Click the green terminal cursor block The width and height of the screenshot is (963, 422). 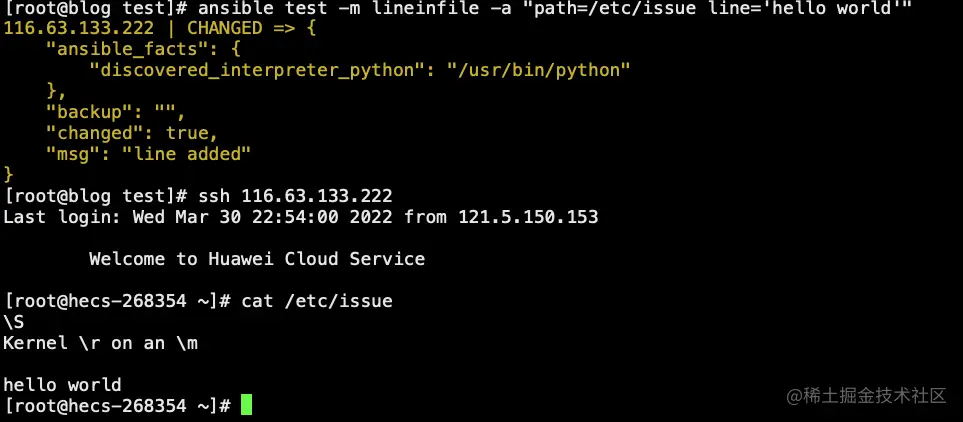pos(246,405)
